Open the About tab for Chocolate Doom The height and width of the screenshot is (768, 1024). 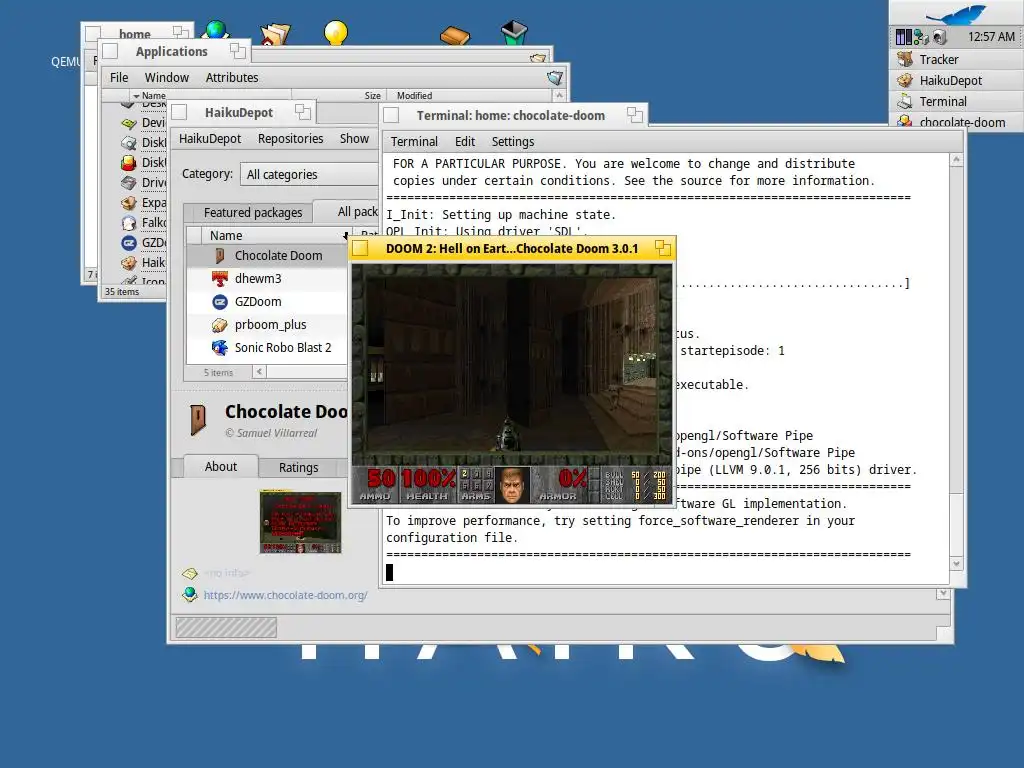(221, 467)
